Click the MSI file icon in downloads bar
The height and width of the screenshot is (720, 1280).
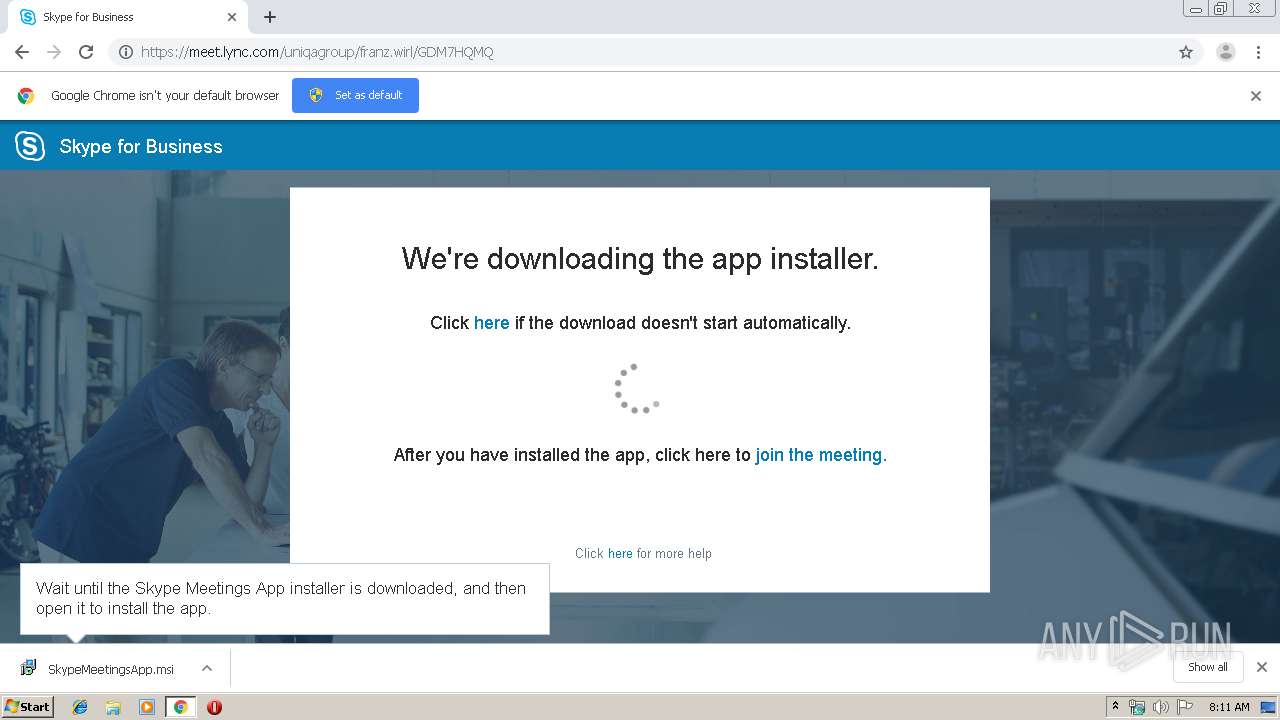point(28,669)
